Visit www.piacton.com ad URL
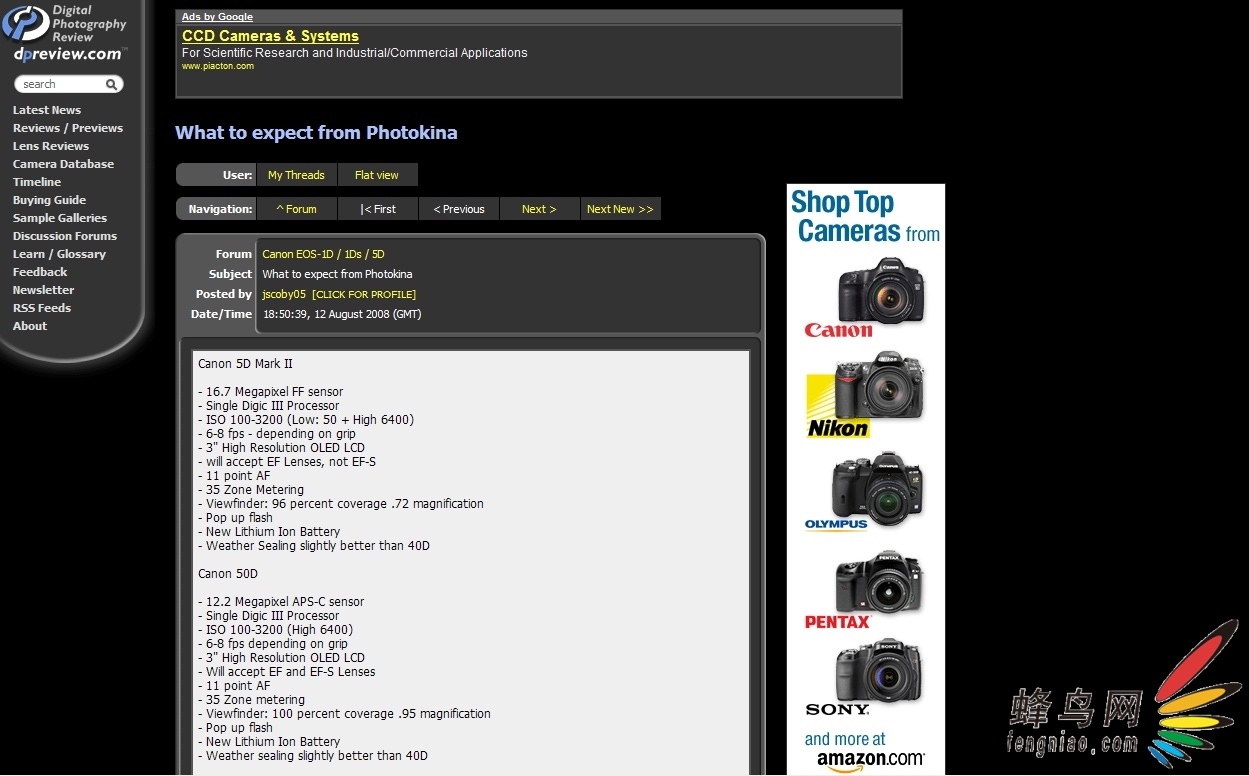Viewport: 1249px width, 776px height. pos(218,66)
